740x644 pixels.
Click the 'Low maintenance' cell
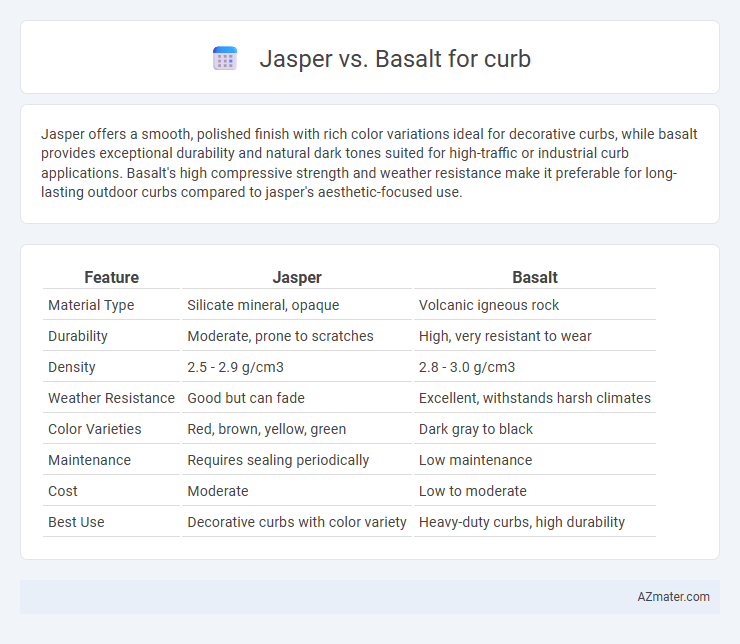click(475, 460)
